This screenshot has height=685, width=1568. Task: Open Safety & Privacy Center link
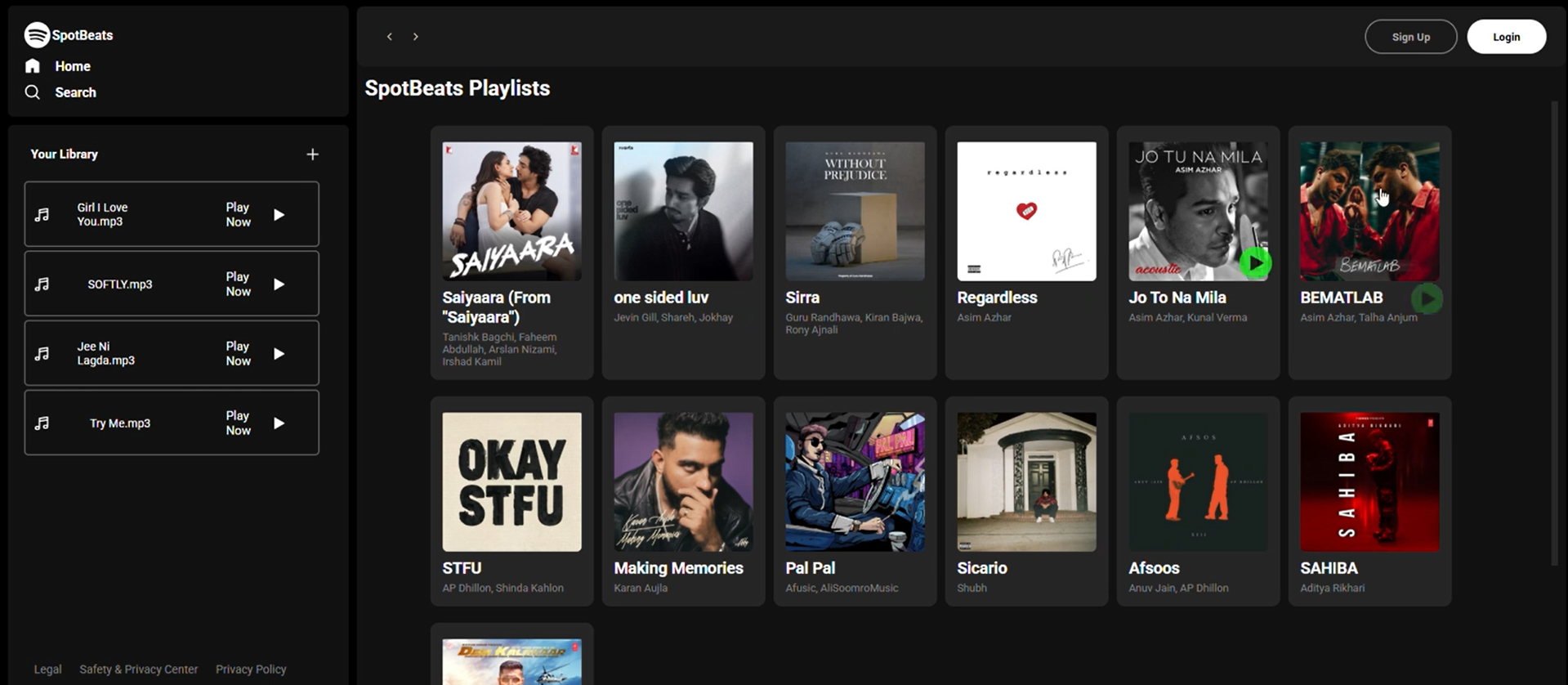point(138,669)
